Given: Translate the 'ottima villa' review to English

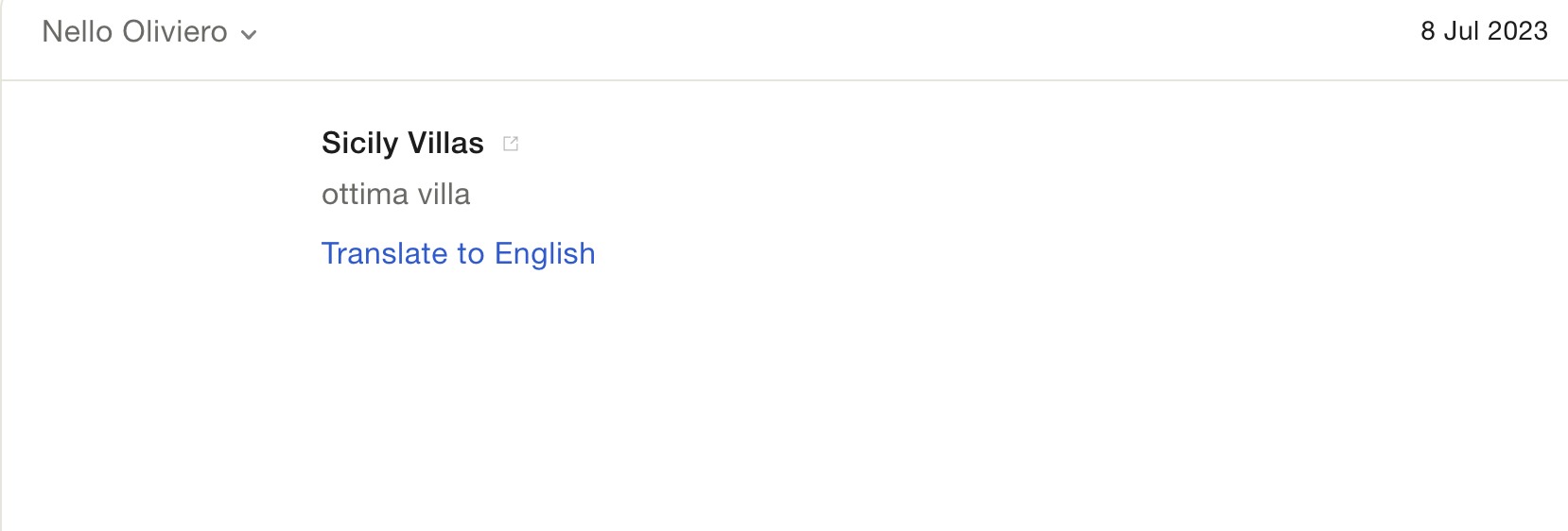Looking at the screenshot, I should pos(458,253).
